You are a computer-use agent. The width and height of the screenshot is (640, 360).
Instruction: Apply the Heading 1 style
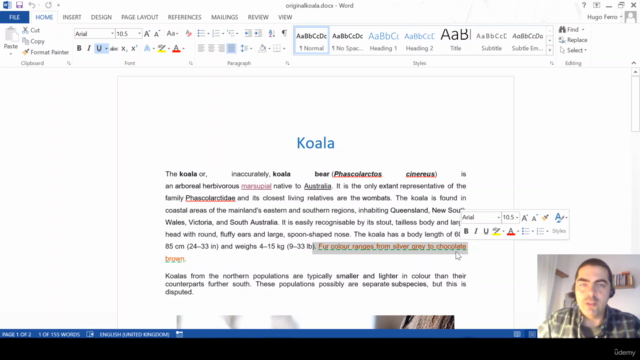pos(383,41)
